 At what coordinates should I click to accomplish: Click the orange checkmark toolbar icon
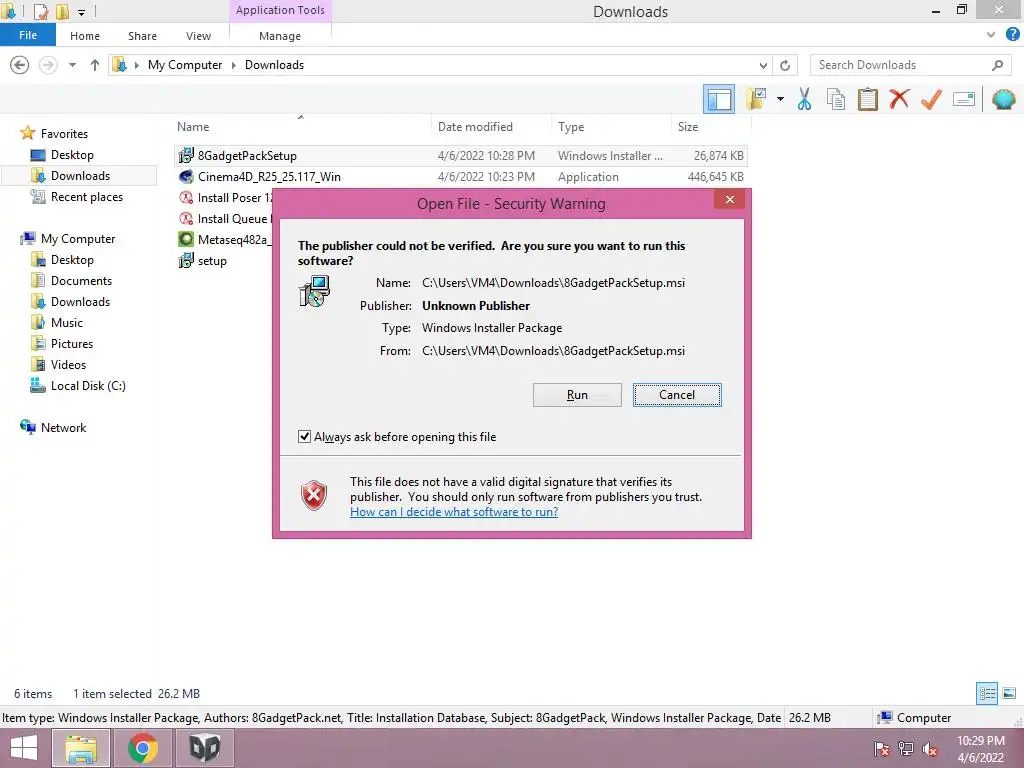[931, 99]
